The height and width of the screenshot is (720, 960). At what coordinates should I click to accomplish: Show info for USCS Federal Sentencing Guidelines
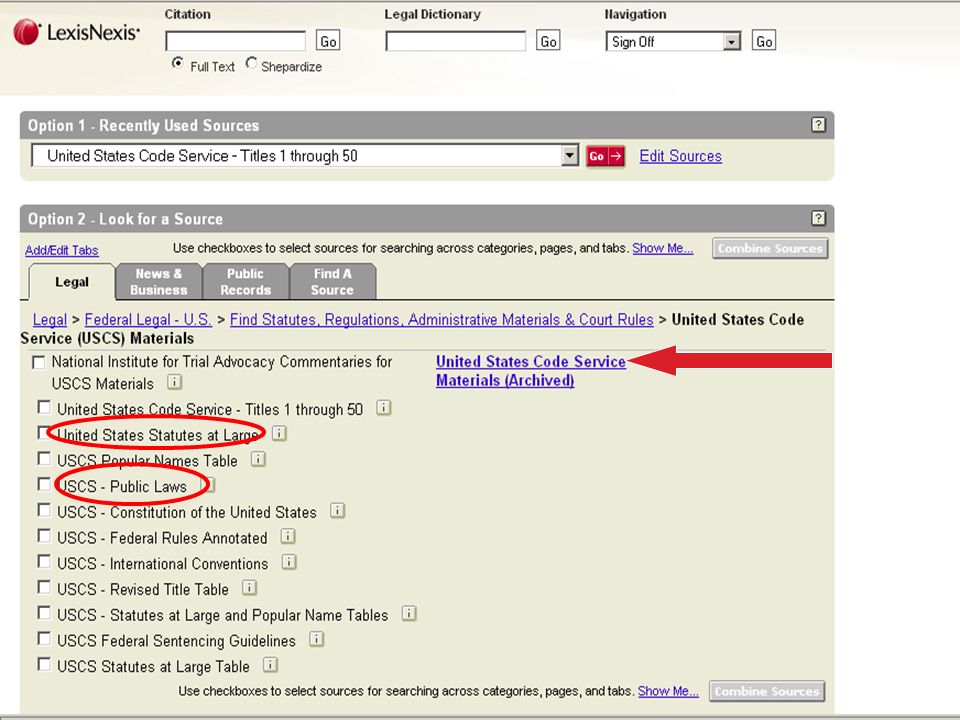[317, 639]
